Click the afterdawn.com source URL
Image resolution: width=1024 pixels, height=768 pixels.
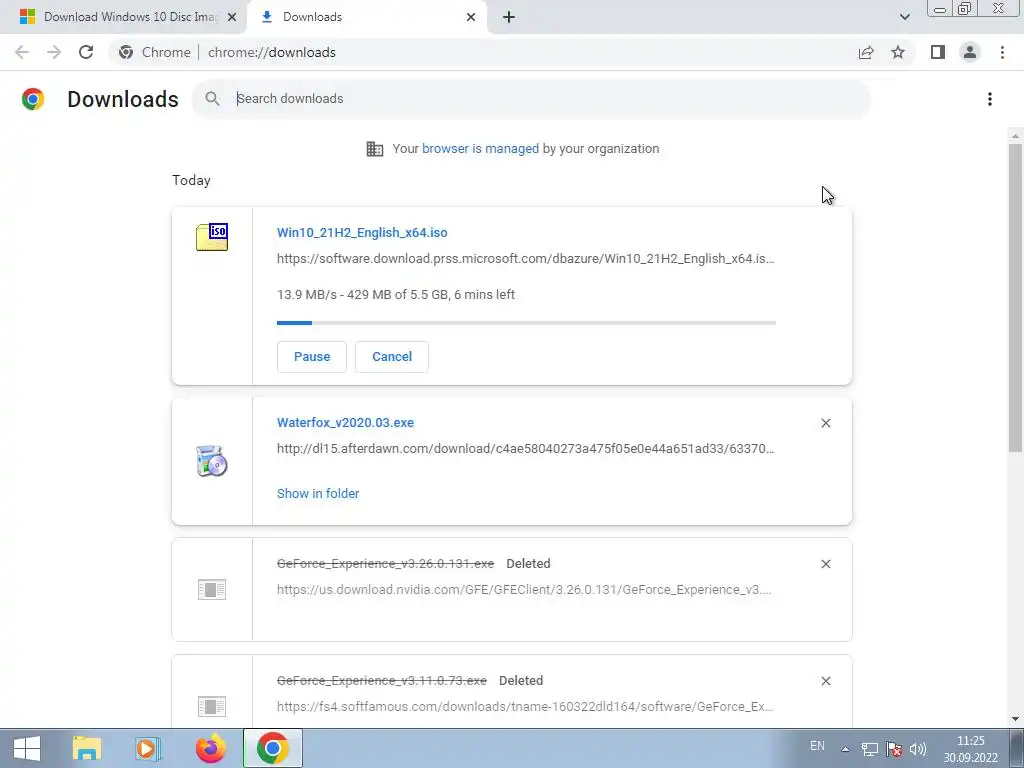point(525,449)
